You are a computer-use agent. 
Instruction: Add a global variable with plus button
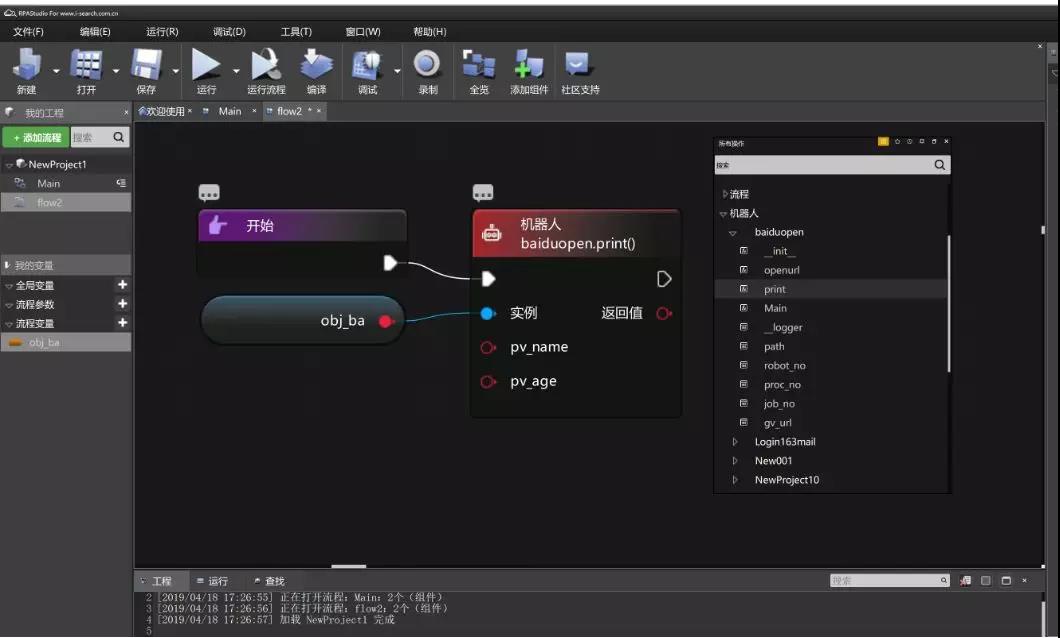pos(122,285)
